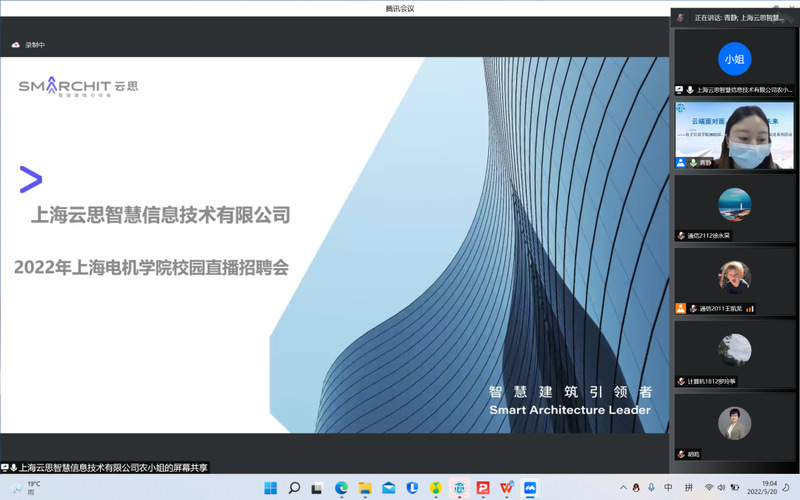Toggle the system tray microphone icon
800x500 pixels.
coord(648,488)
